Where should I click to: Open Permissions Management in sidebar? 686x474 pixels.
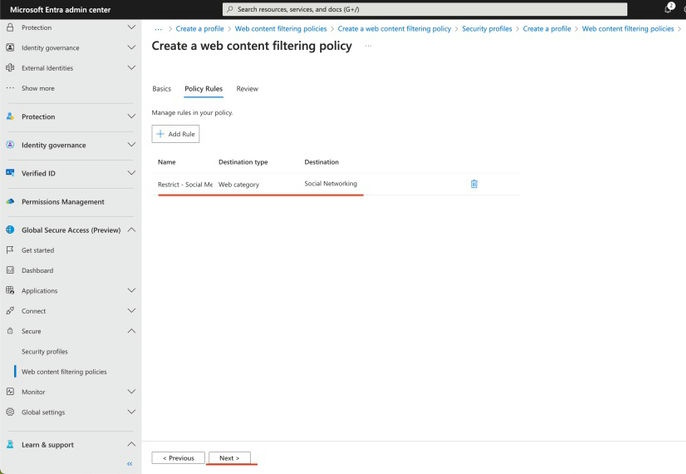63,202
